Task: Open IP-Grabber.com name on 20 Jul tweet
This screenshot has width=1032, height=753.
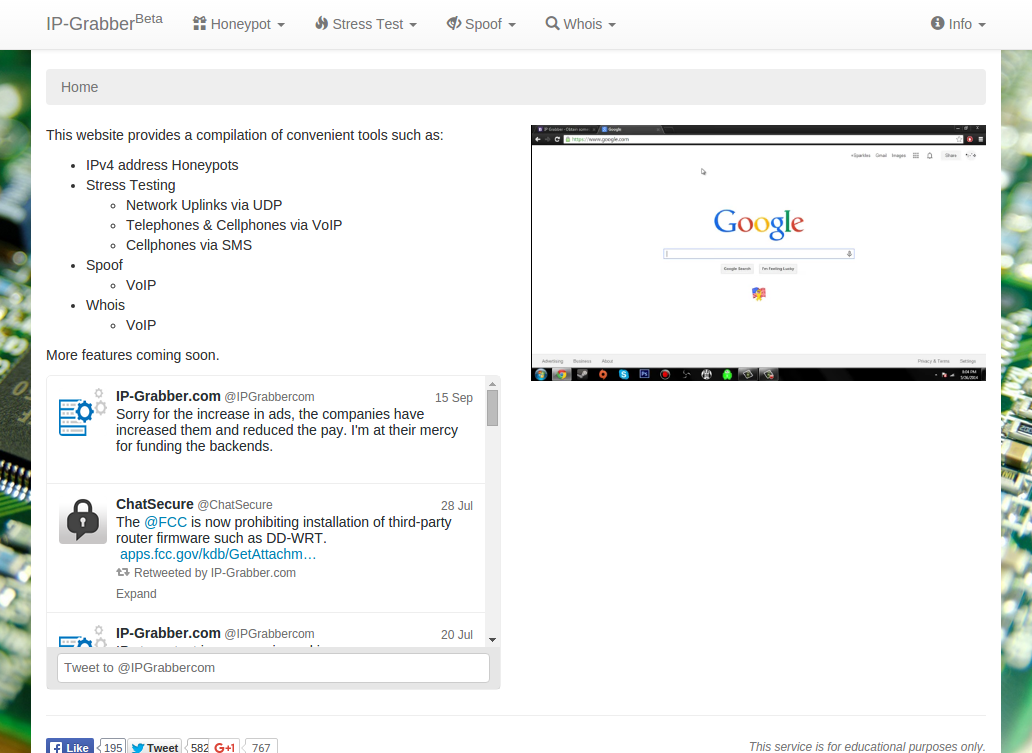Action: pos(168,633)
